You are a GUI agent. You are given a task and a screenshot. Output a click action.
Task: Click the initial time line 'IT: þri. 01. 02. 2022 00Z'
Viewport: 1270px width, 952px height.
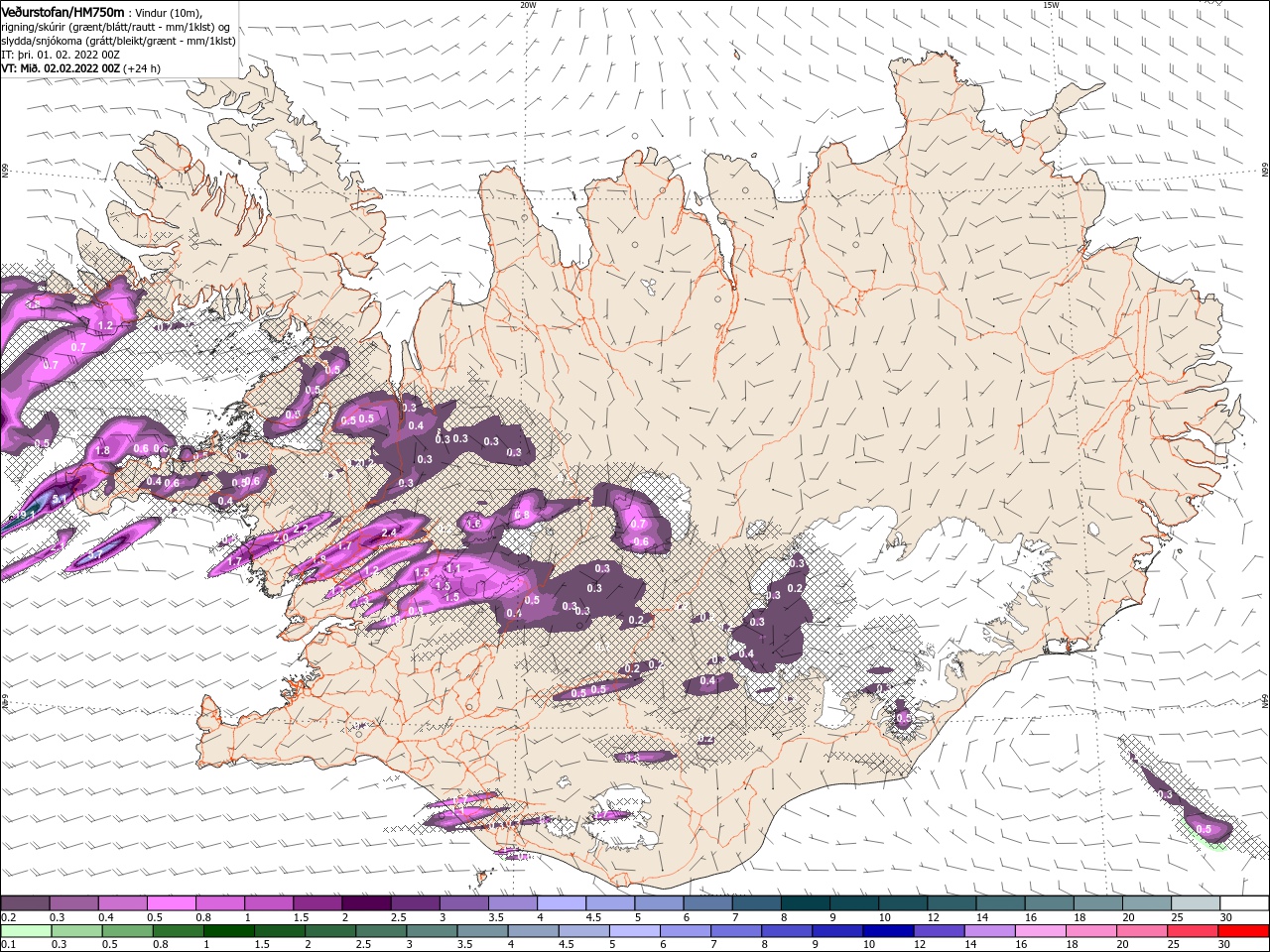tap(62, 55)
